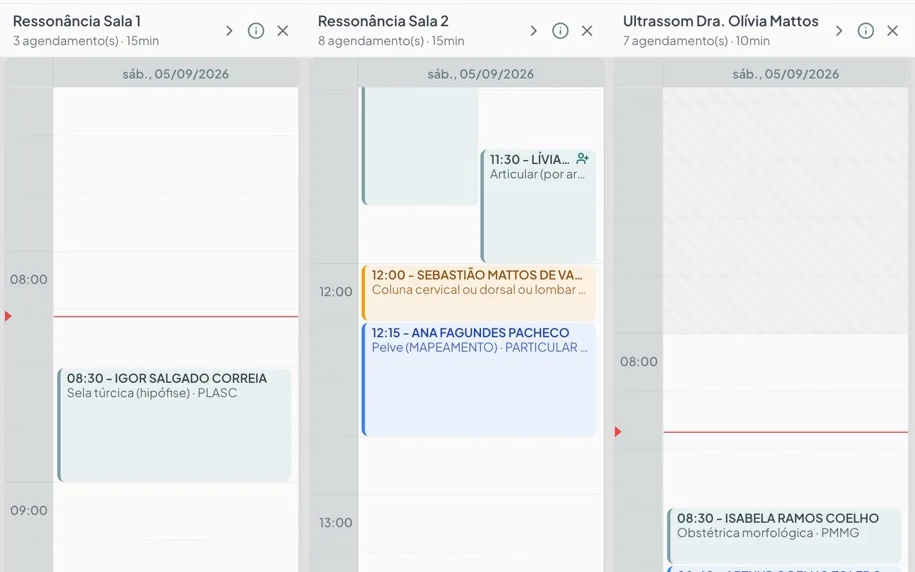Click '3 agendamento(s) · 15min' text
The height and width of the screenshot is (572, 915).
click(x=86, y=41)
